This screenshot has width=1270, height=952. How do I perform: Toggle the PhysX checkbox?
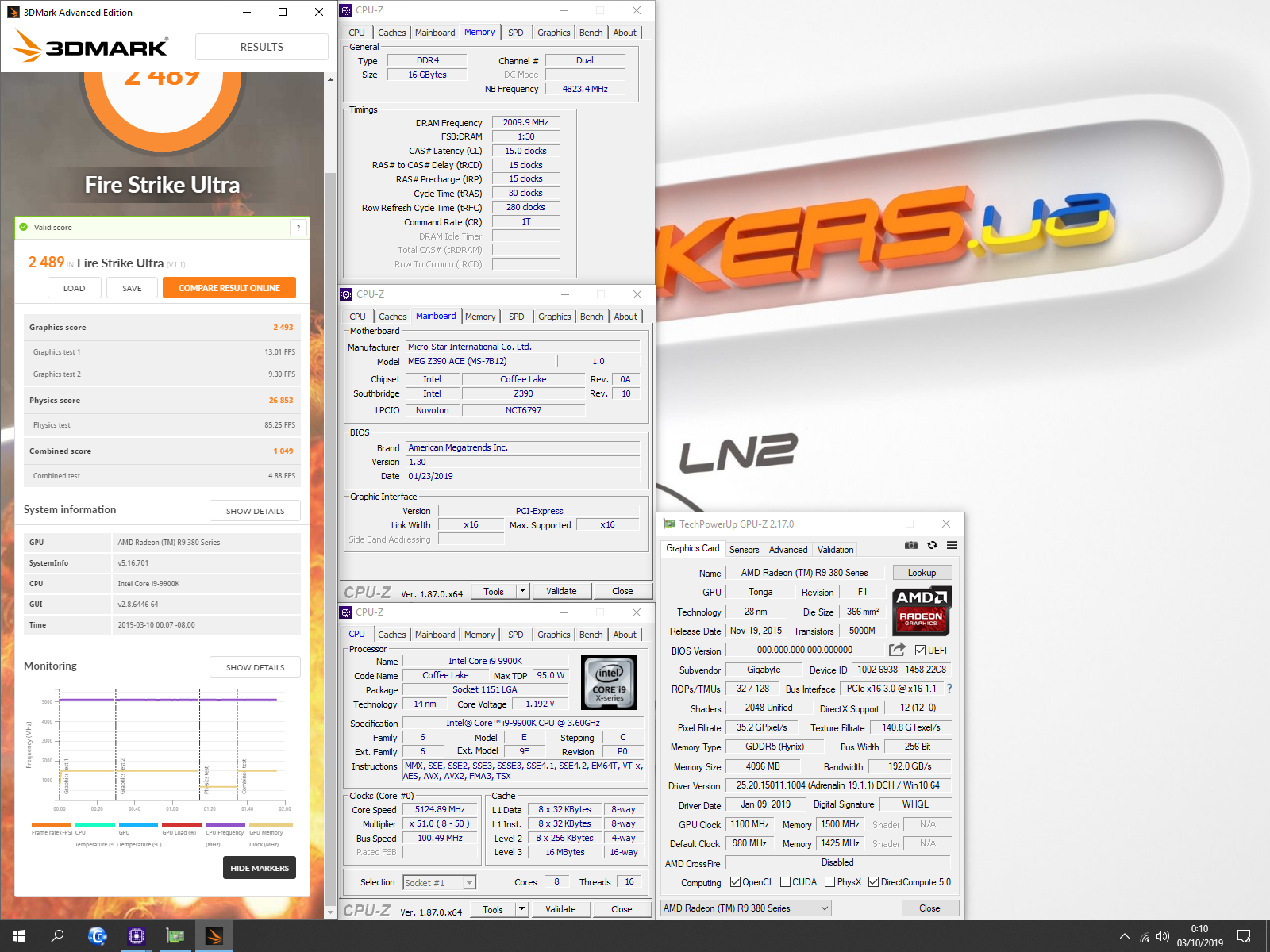click(x=829, y=882)
